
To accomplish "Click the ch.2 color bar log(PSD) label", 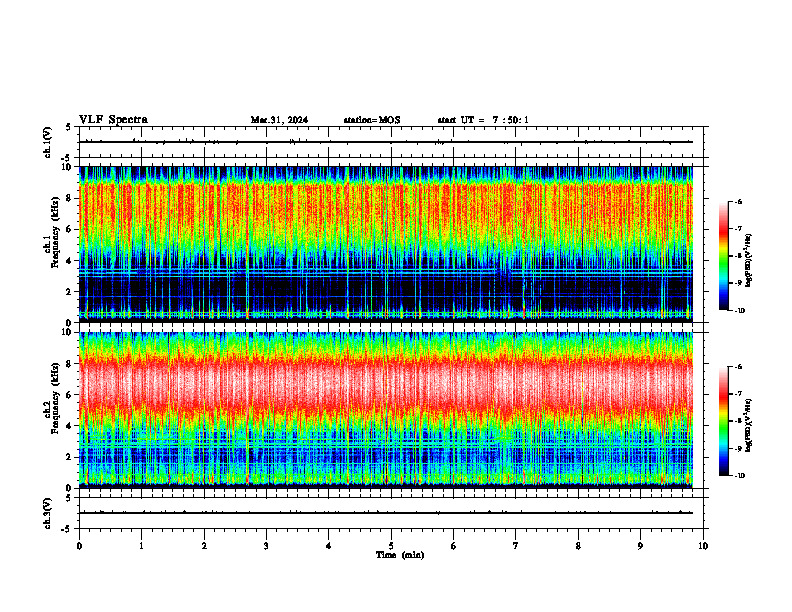I will (749, 426).
